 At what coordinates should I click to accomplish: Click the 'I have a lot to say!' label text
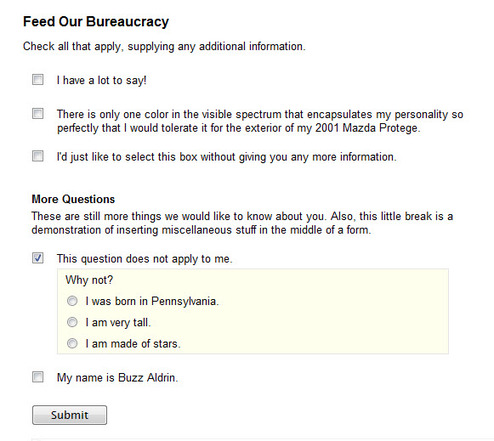[101, 80]
